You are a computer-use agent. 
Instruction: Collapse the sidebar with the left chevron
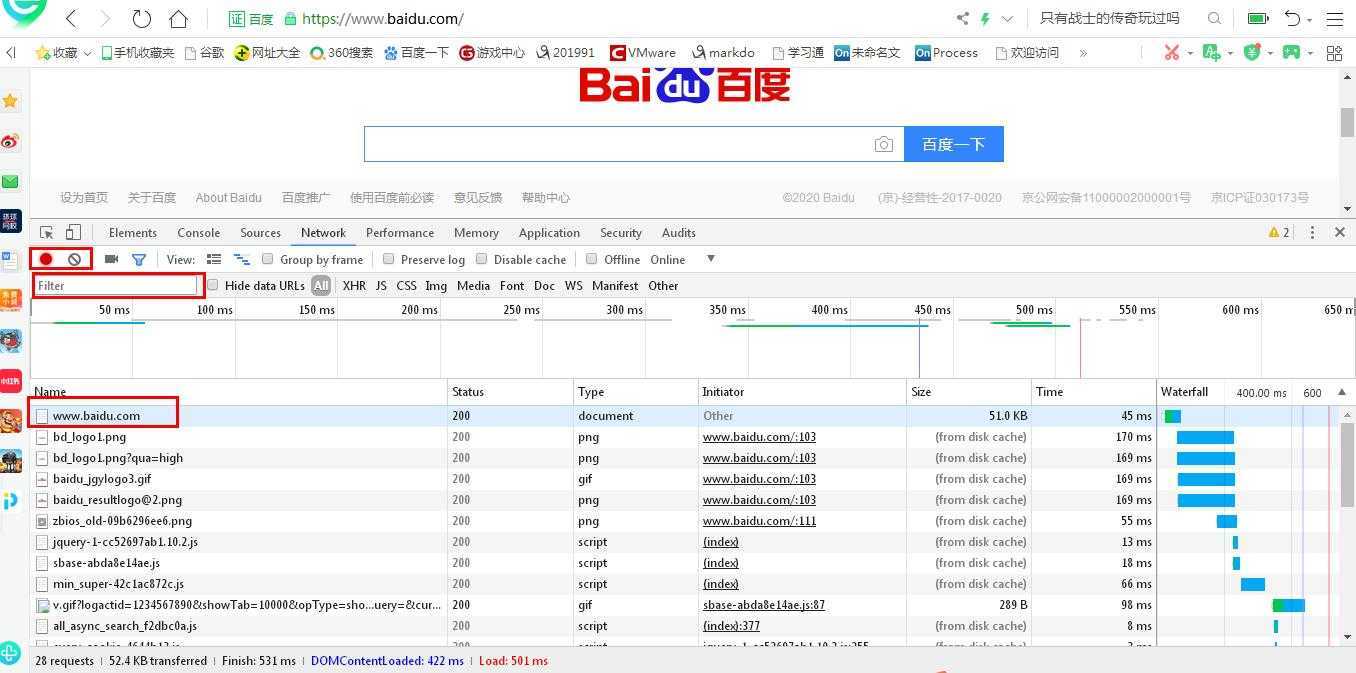point(10,53)
